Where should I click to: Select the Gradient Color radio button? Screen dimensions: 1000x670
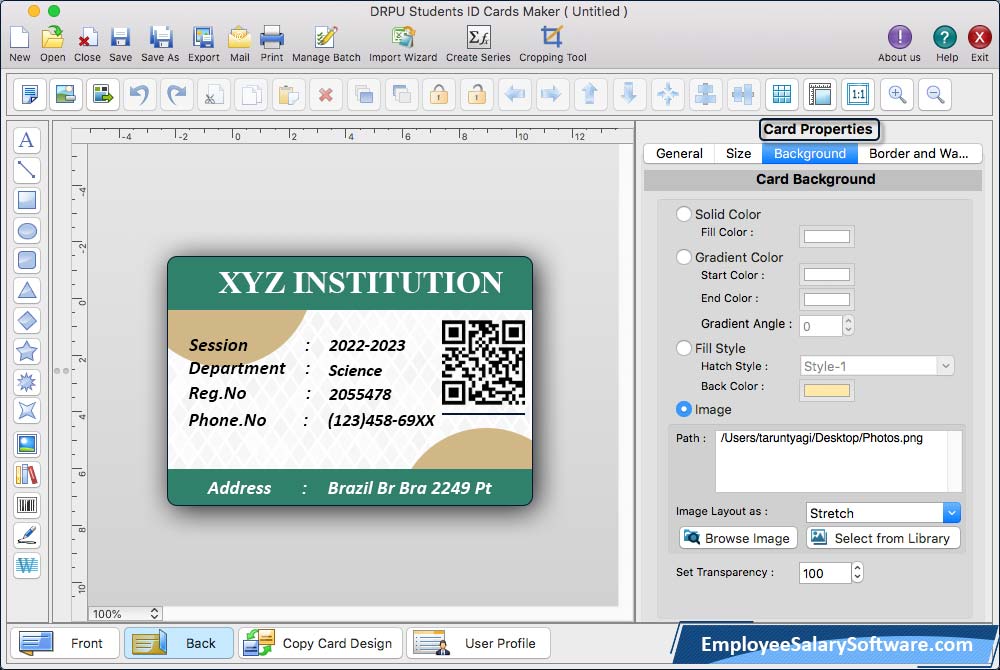pyautogui.click(x=684, y=257)
